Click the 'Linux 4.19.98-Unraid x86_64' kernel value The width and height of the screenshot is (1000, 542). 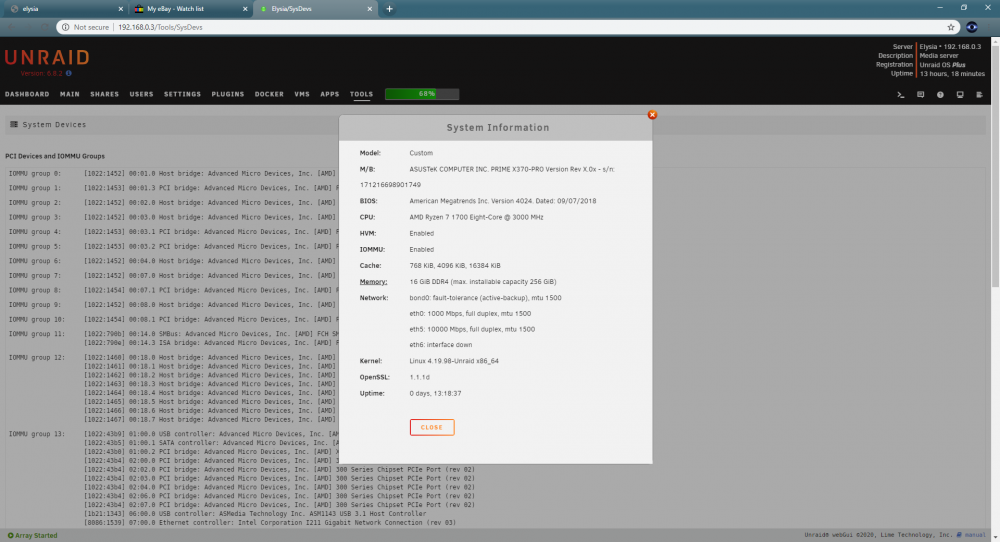point(454,361)
